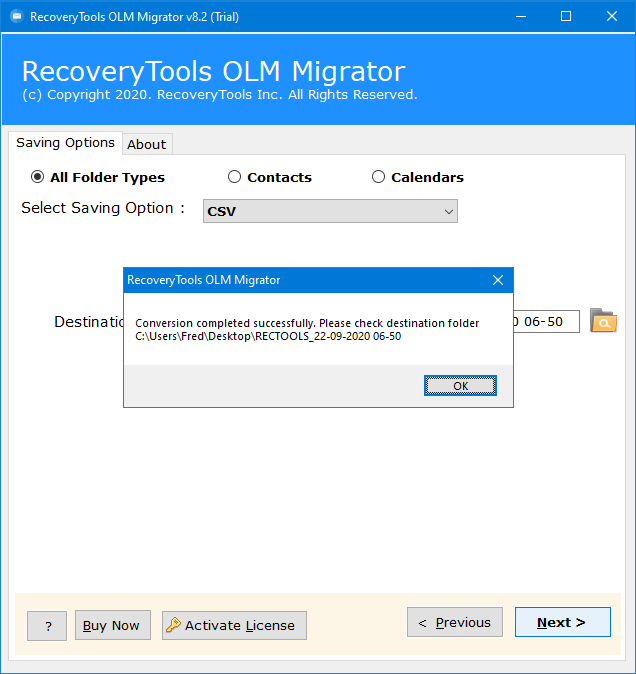The height and width of the screenshot is (674, 636).
Task: Click the destination path input field
Action: pyautogui.click(x=546, y=321)
